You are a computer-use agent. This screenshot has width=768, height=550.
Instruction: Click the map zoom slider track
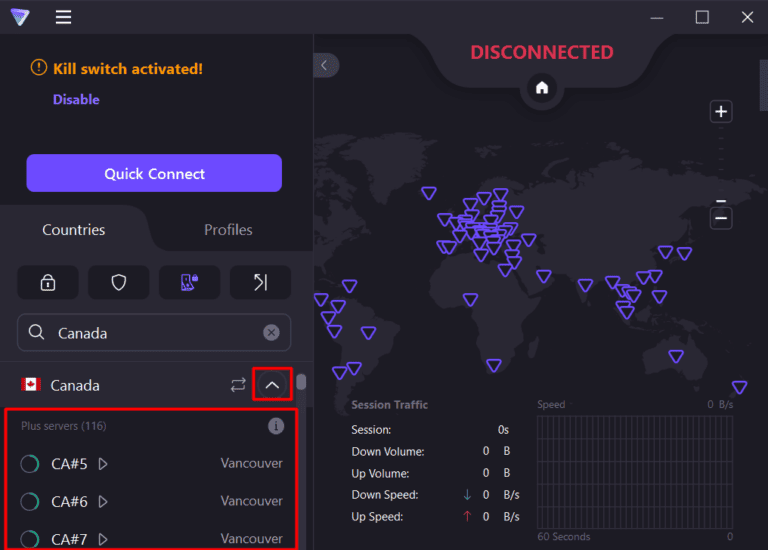pos(721,160)
